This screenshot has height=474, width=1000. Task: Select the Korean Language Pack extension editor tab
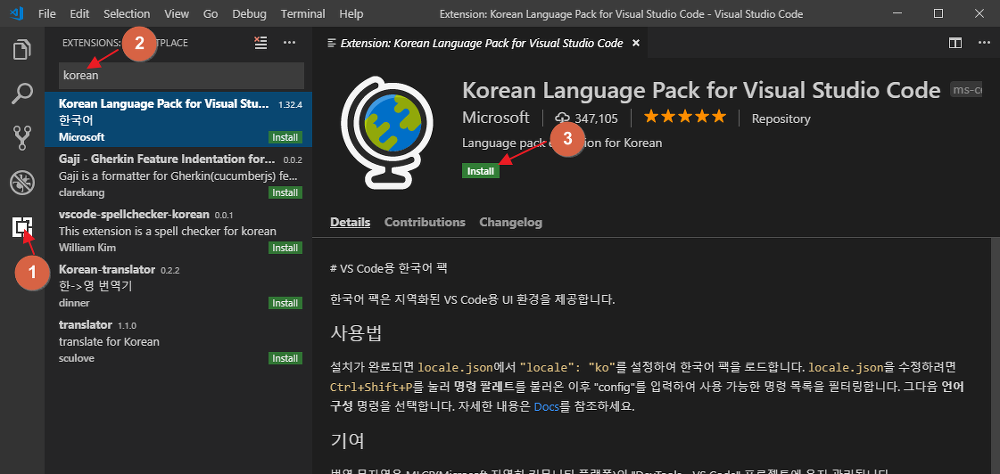482,43
